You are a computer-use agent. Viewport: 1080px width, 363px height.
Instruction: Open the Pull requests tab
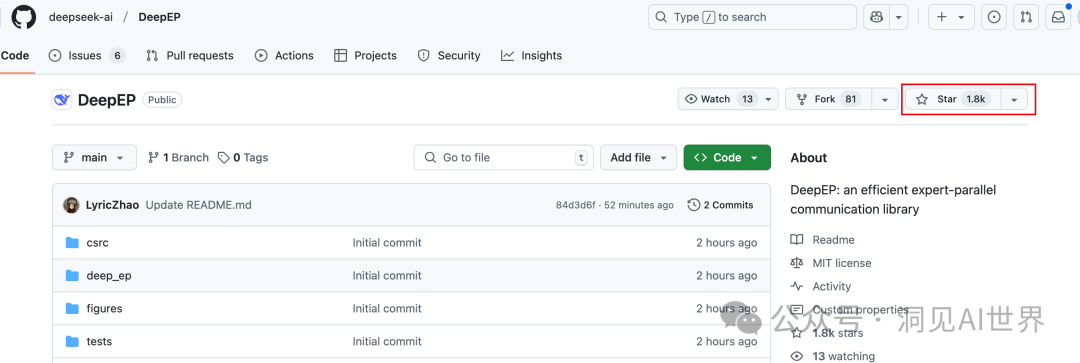coord(189,56)
